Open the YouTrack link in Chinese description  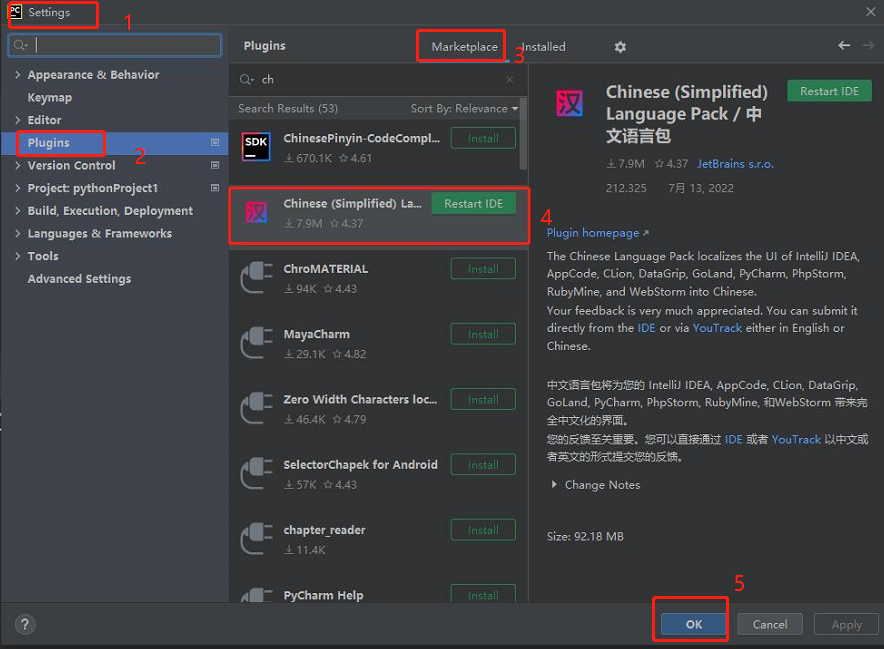(796, 439)
